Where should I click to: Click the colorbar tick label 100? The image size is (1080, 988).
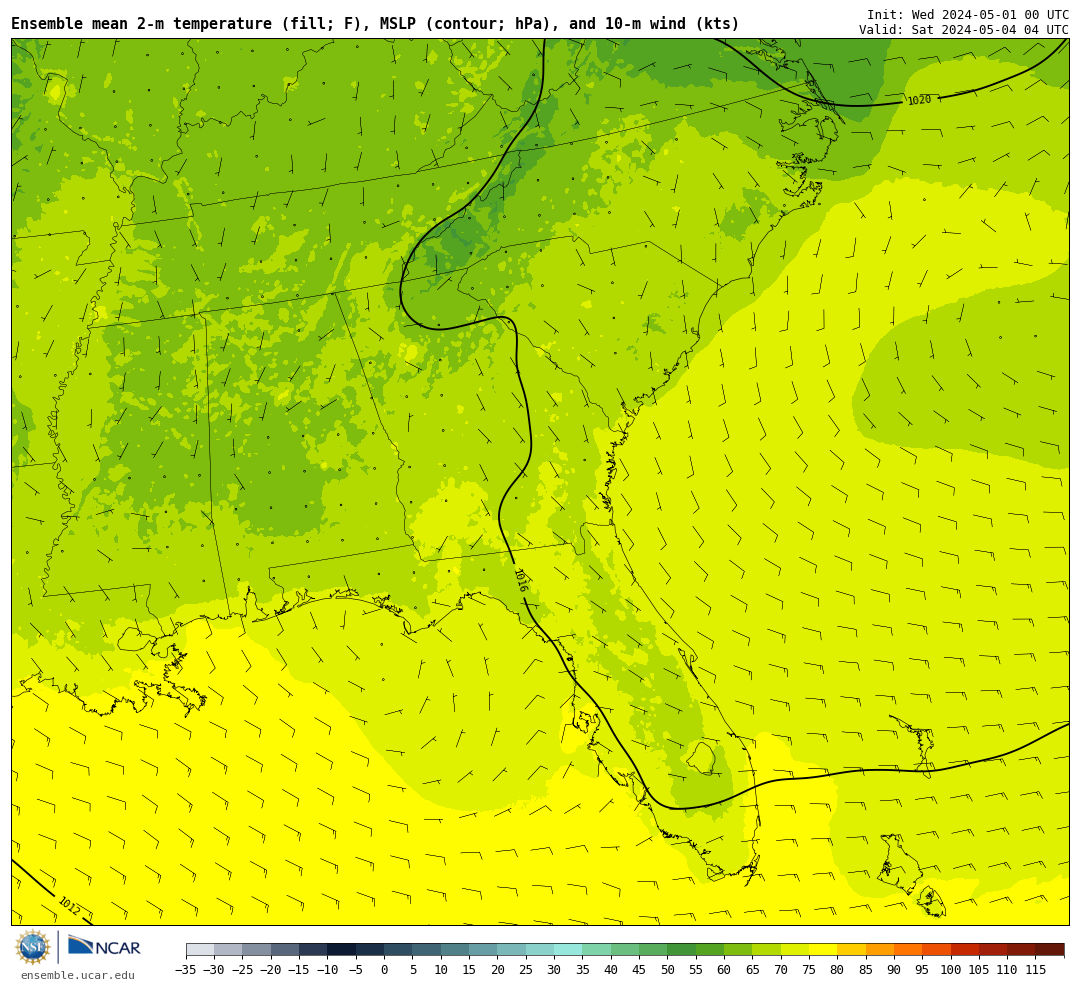click(x=951, y=969)
